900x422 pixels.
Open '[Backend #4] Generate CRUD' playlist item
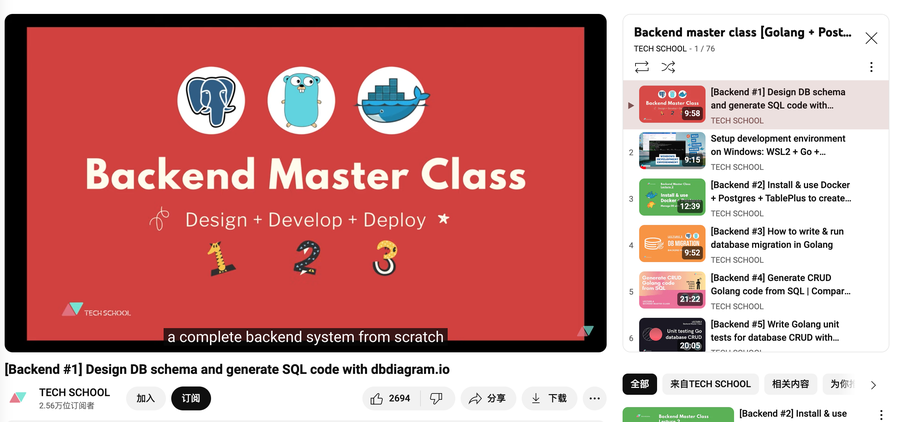pyautogui.click(x=780, y=285)
